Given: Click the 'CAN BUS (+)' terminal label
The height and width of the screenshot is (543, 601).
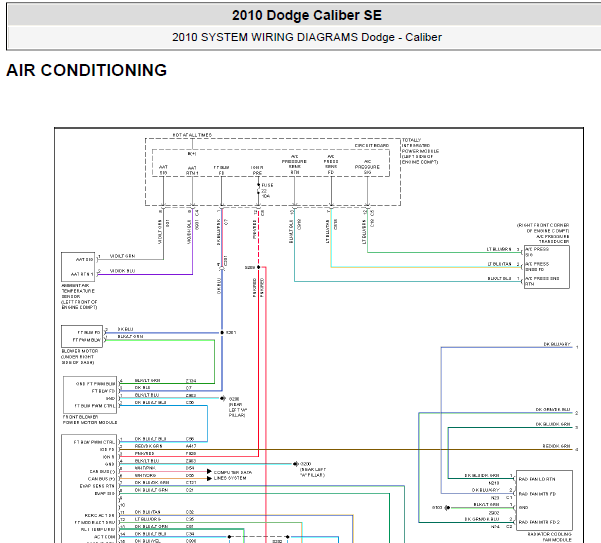Looking at the screenshot, I should tap(101, 479).
